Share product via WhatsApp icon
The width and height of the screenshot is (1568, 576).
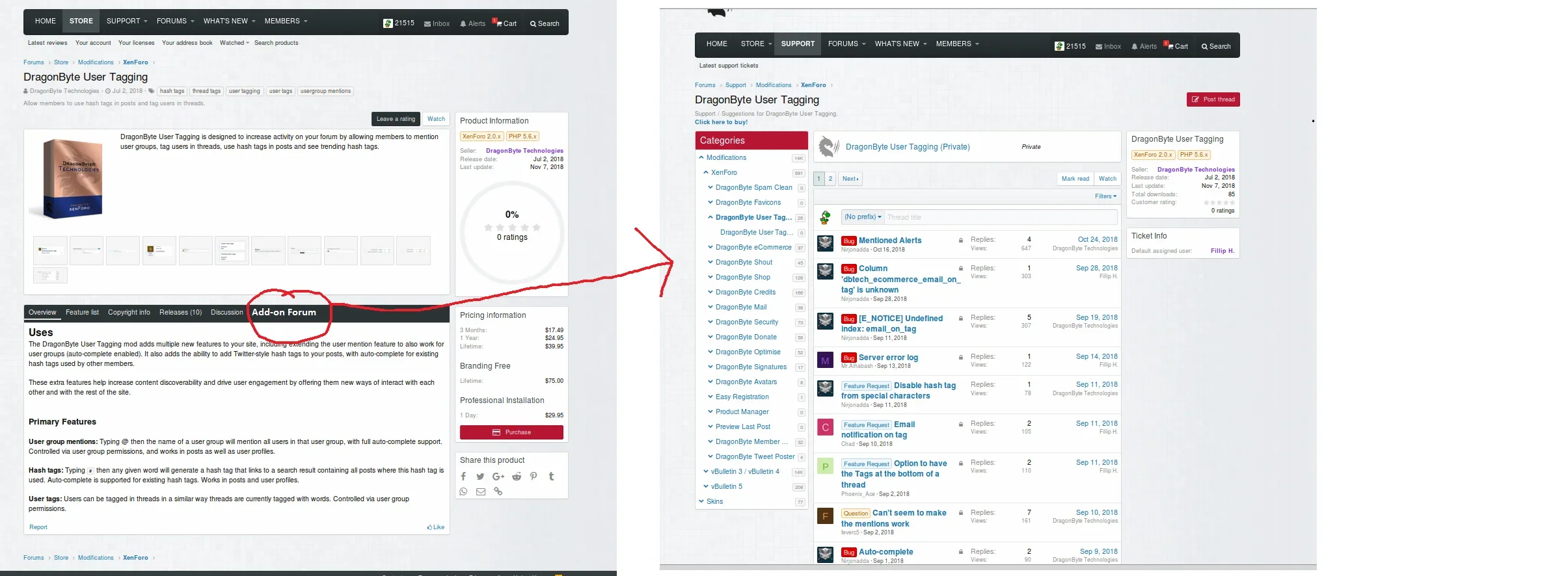click(x=463, y=491)
